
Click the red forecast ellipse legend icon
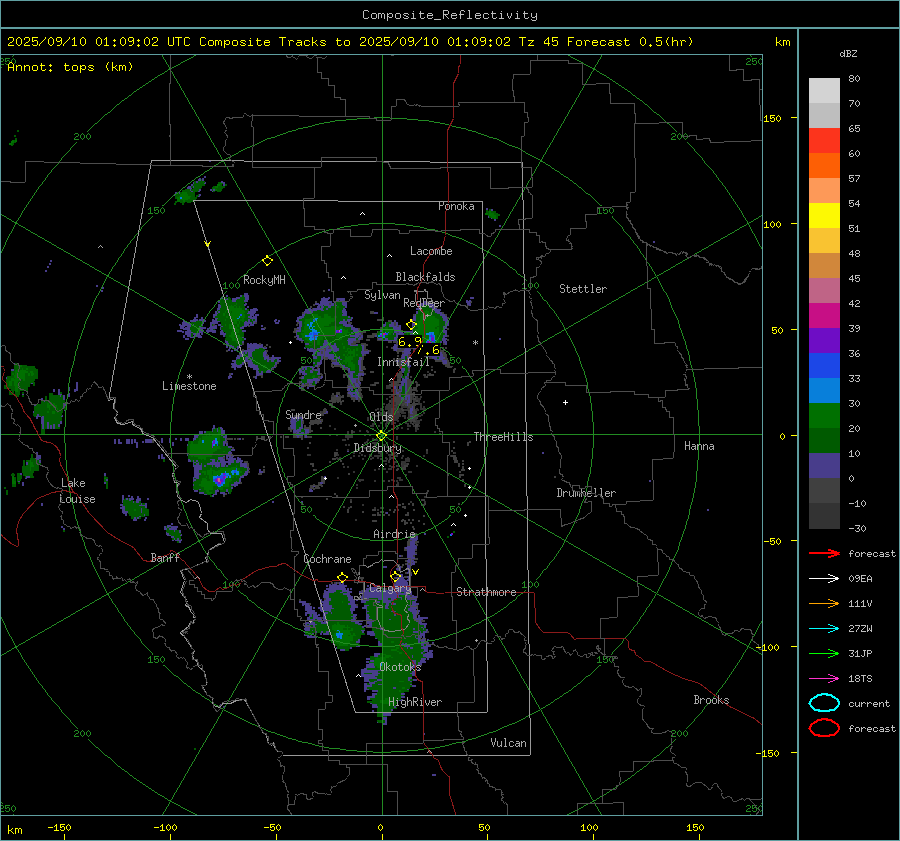pyautogui.click(x=824, y=728)
